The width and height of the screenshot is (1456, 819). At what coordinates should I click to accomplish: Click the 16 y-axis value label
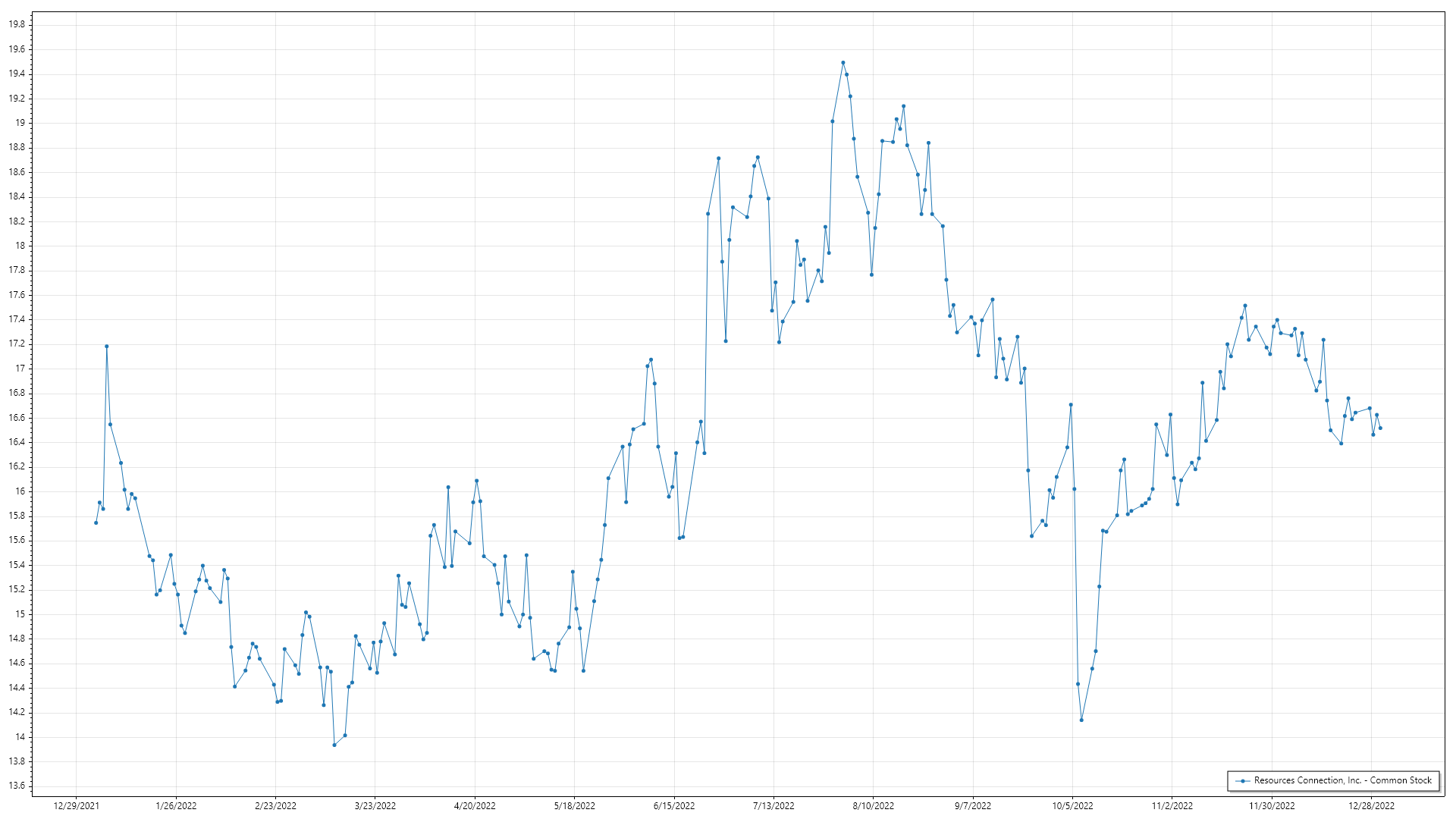(20, 491)
